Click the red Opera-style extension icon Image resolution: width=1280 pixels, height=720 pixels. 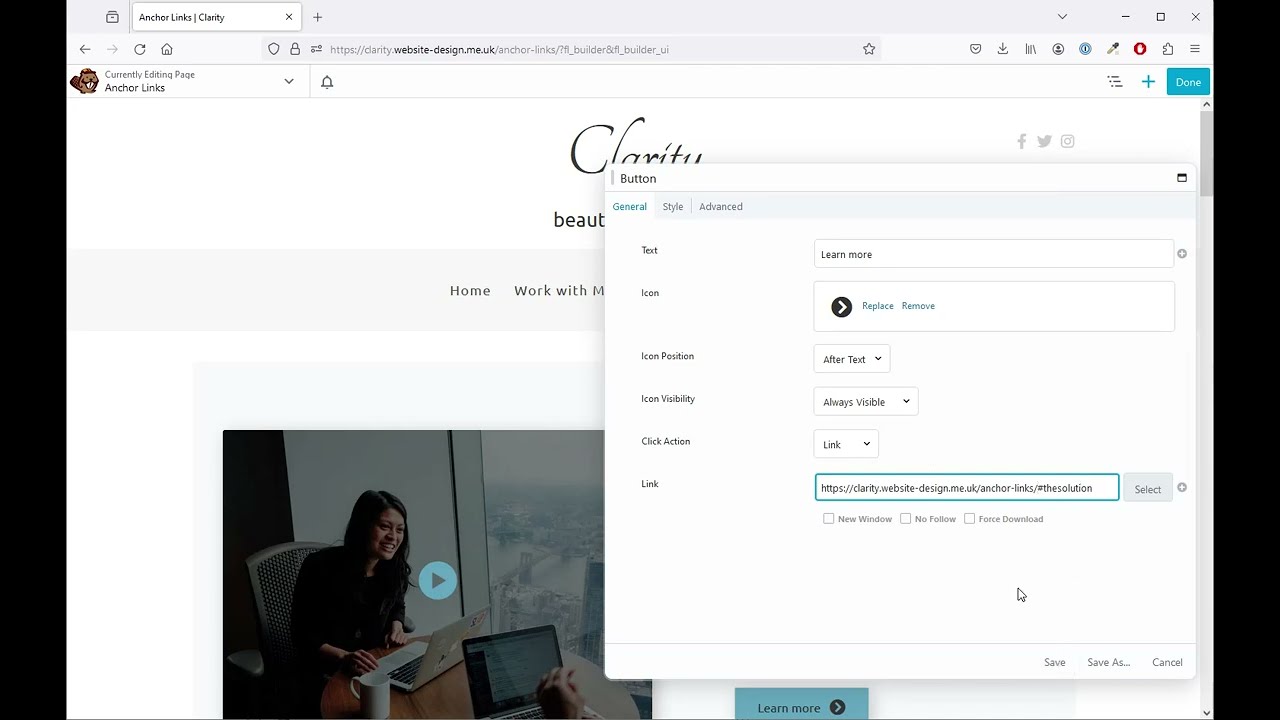point(1140,49)
